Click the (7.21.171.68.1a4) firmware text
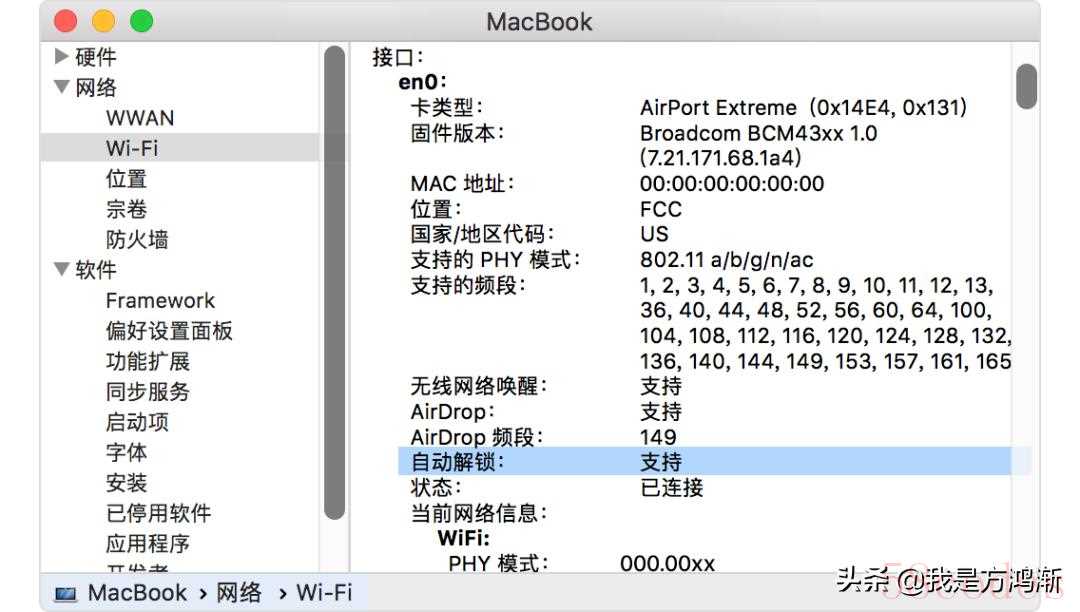This screenshot has height=612, width=1080. point(720,158)
